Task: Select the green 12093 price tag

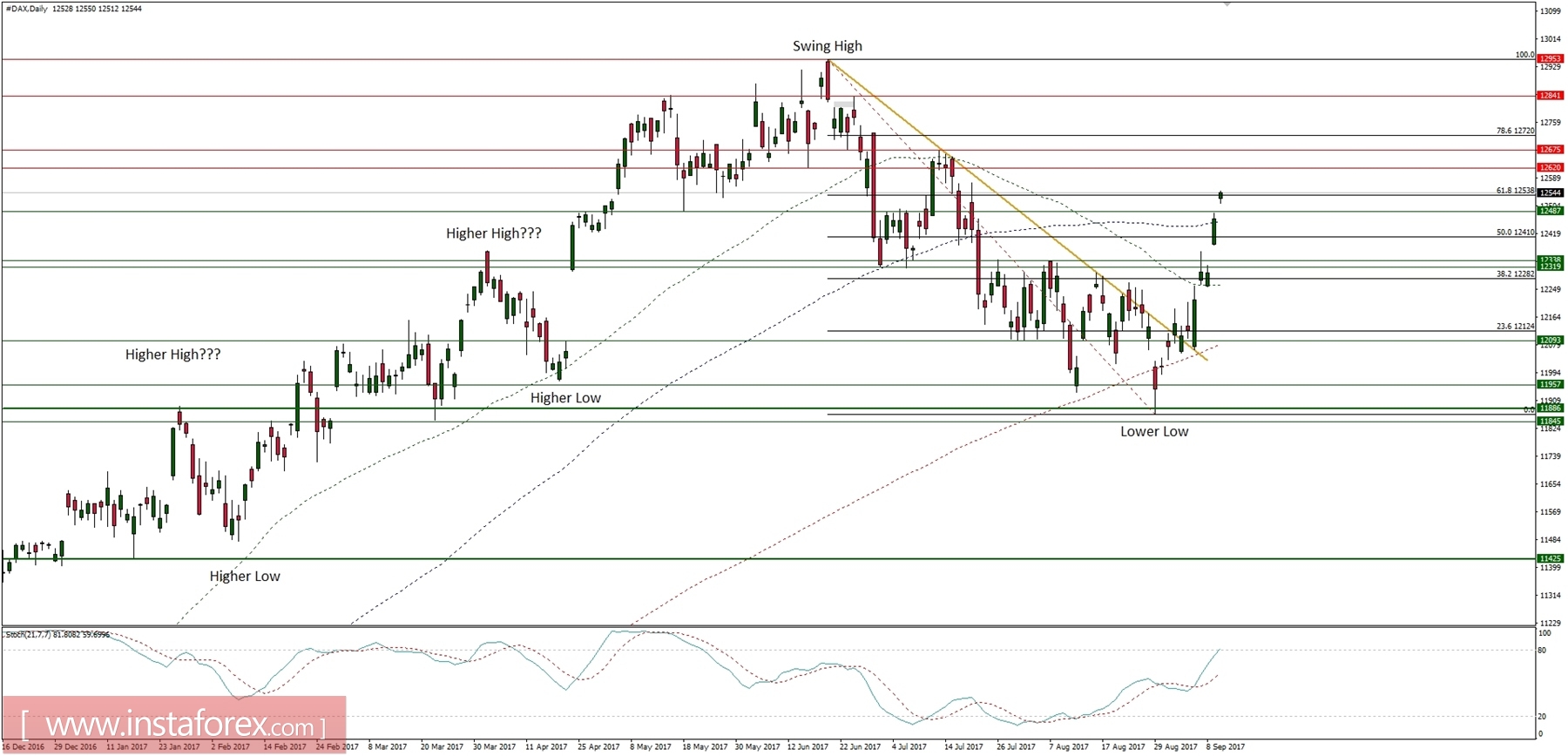Action: coord(1550,341)
